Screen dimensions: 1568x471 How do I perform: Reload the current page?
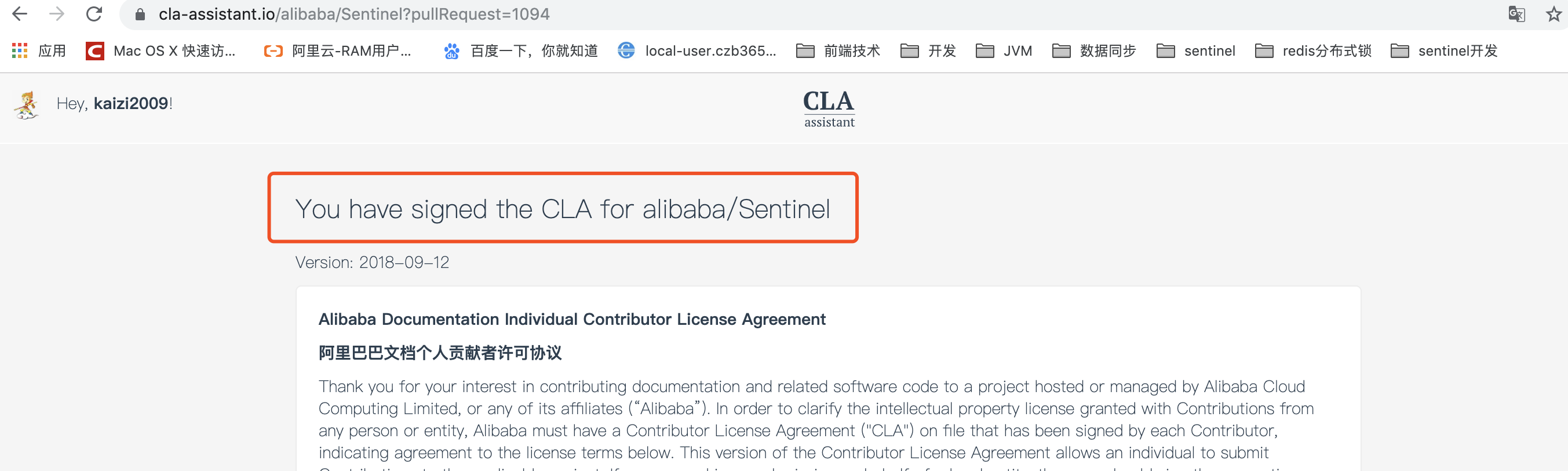(x=93, y=13)
